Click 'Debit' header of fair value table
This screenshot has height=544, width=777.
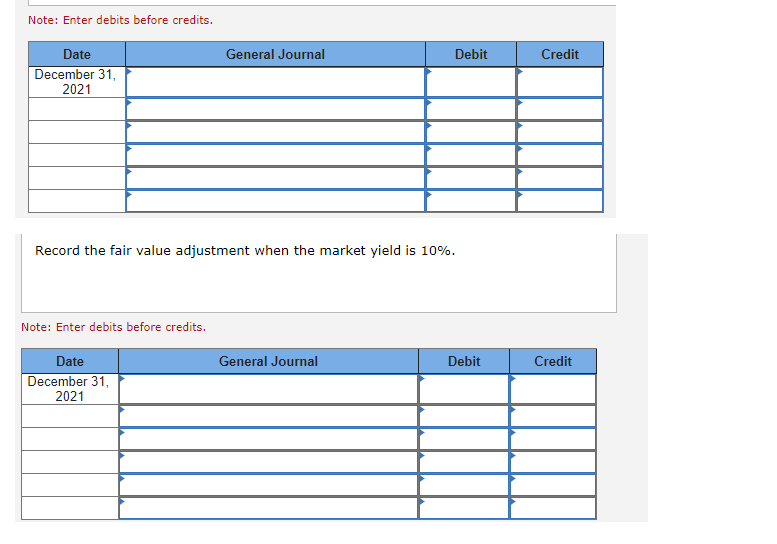pyautogui.click(x=464, y=361)
